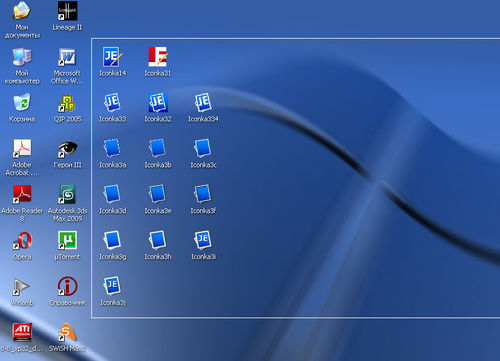Click the Корзина recycle bin icon
This screenshot has width=500, height=361.
22,102
